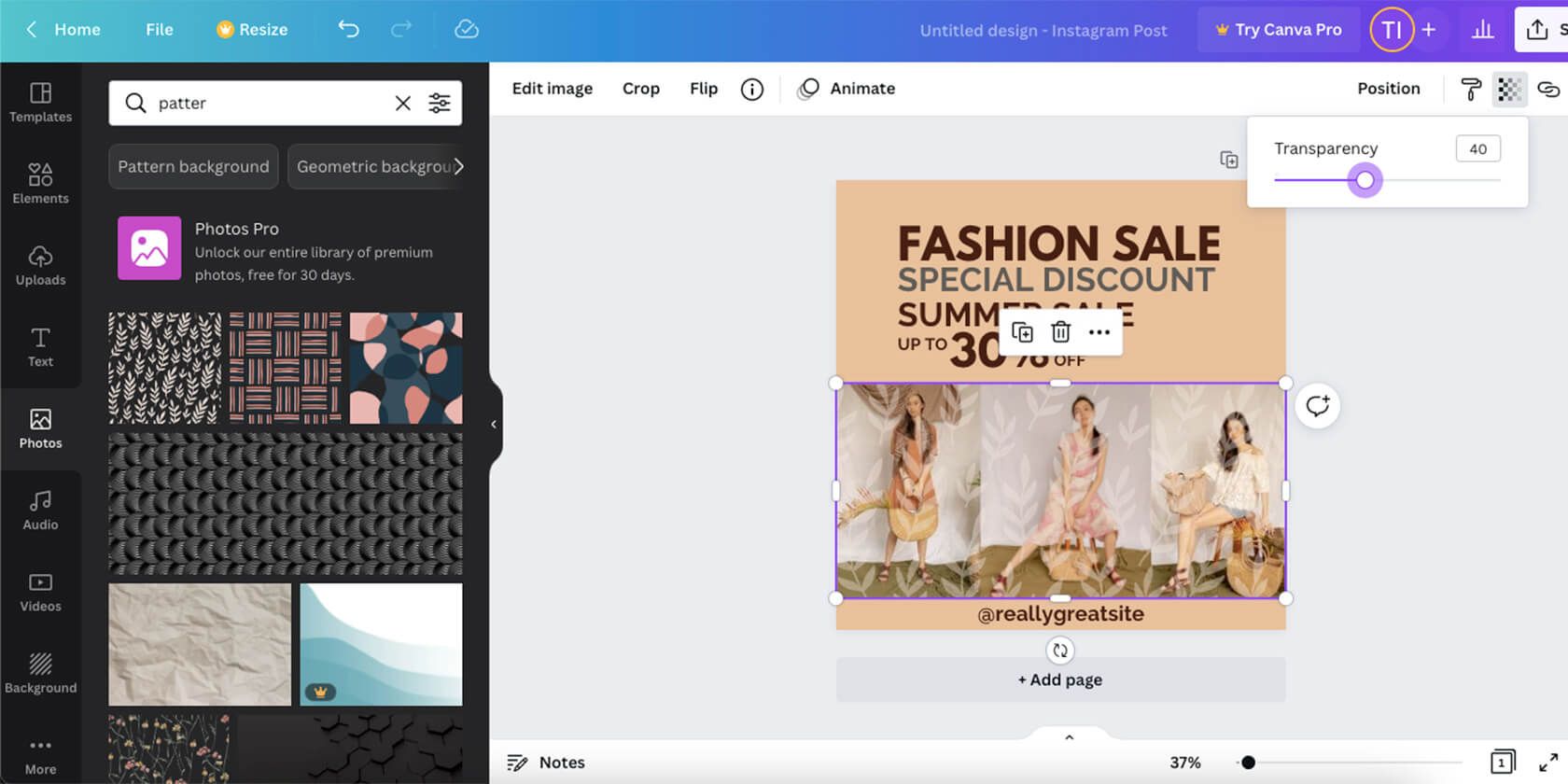Open the page grid view icon
1568x784 pixels.
pos(1502,763)
